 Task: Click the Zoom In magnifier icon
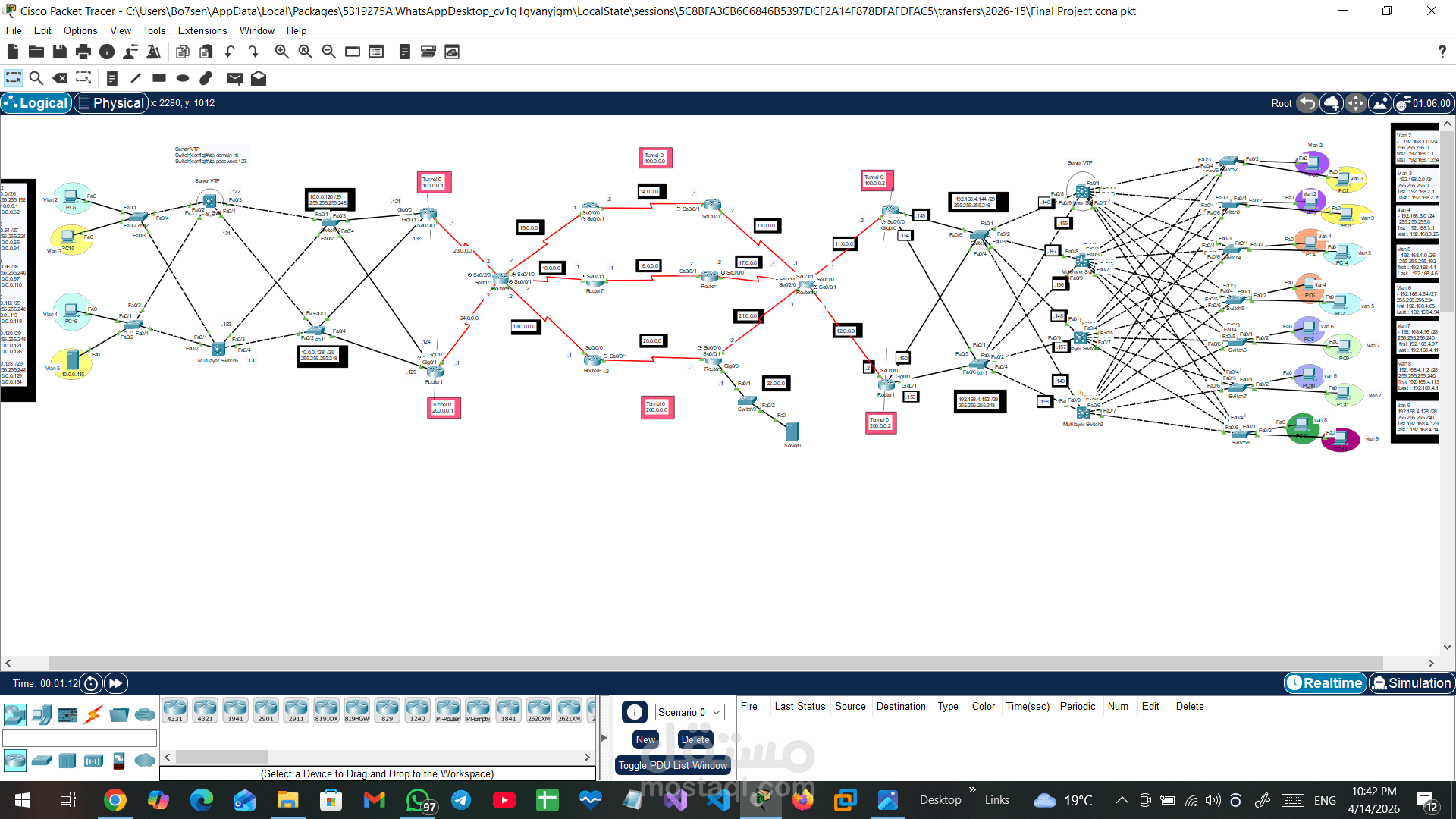click(x=281, y=52)
